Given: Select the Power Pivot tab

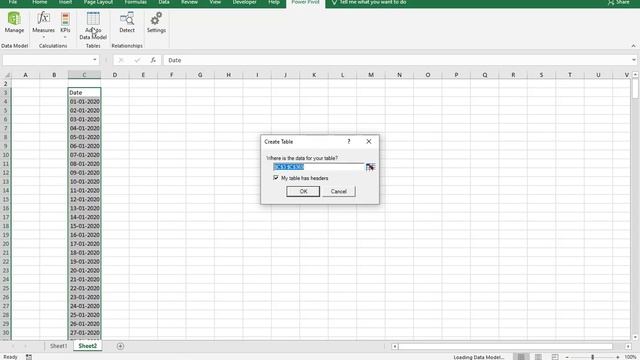Looking at the screenshot, I should coord(305,2).
